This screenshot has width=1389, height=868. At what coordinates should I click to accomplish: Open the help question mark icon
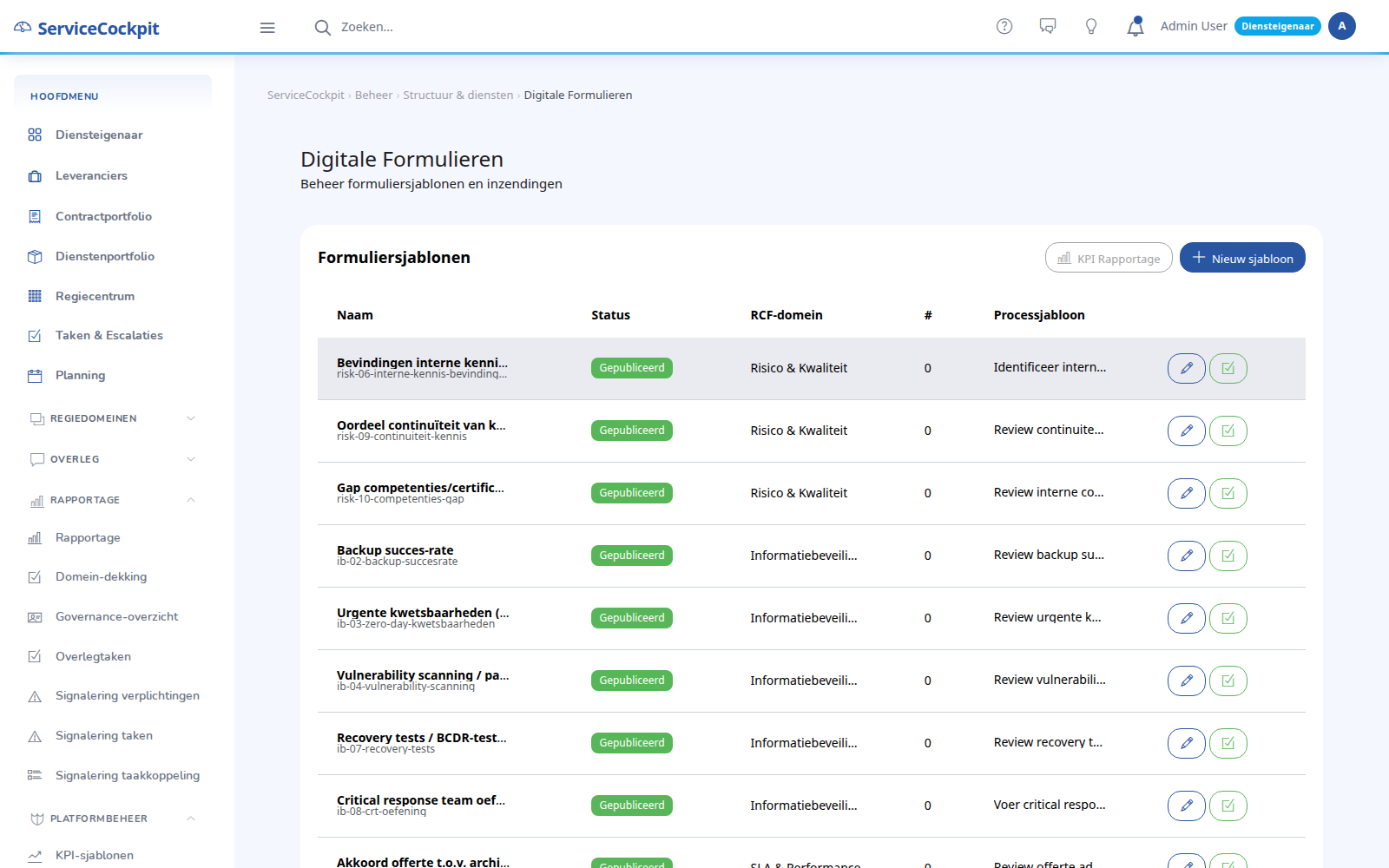click(1004, 26)
